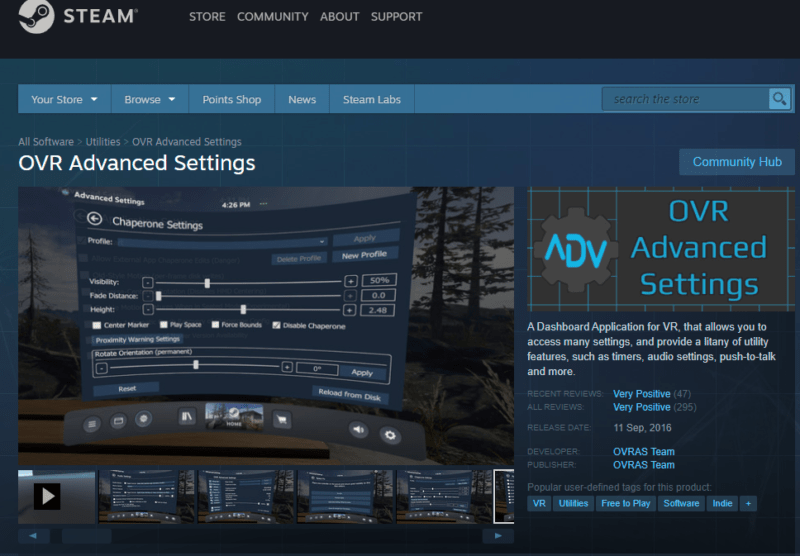The image size is (800, 556).
Task: Open the developer OVRAS Team link
Action: point(644,451)
